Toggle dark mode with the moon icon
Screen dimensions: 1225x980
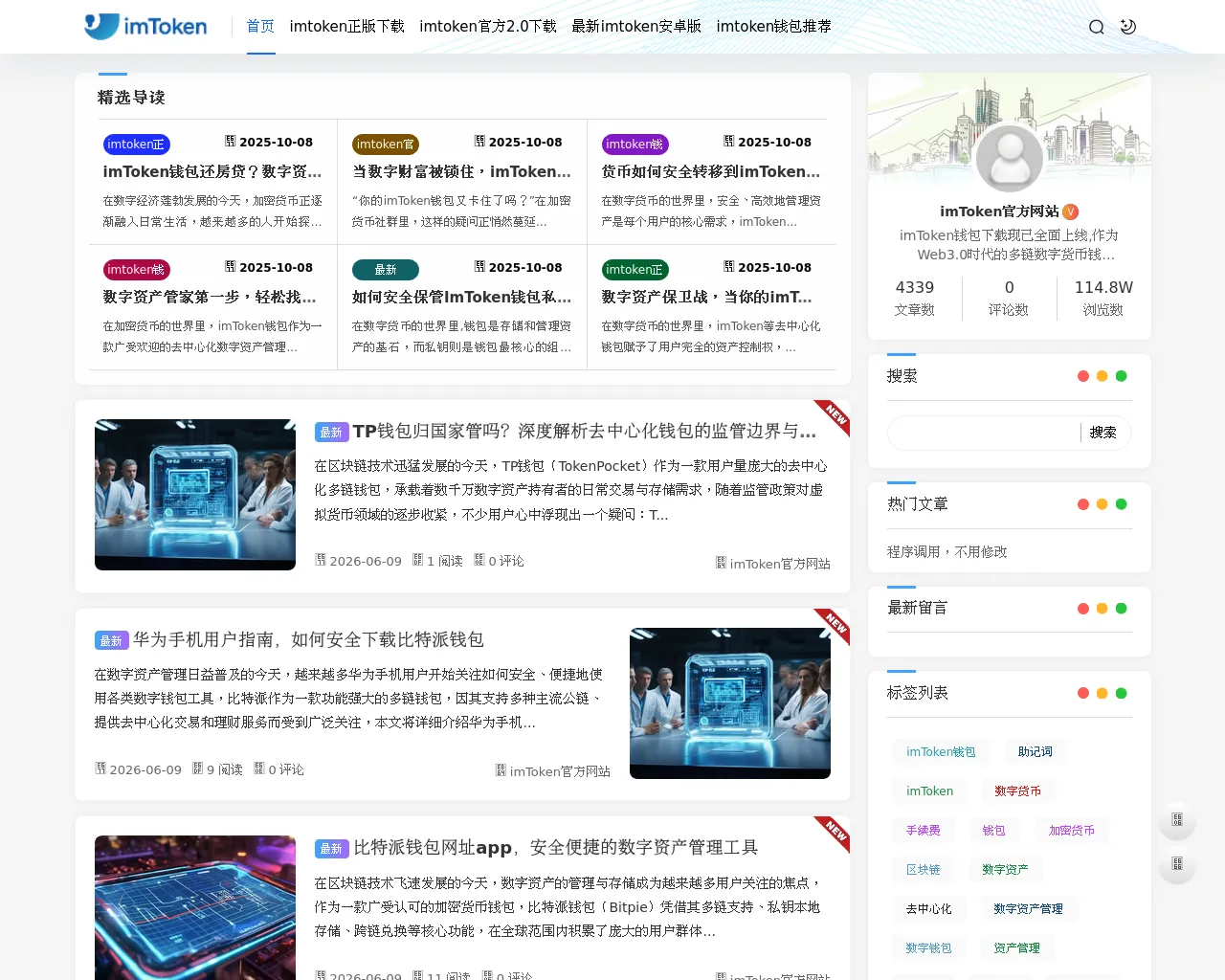tap(1128, 27)
